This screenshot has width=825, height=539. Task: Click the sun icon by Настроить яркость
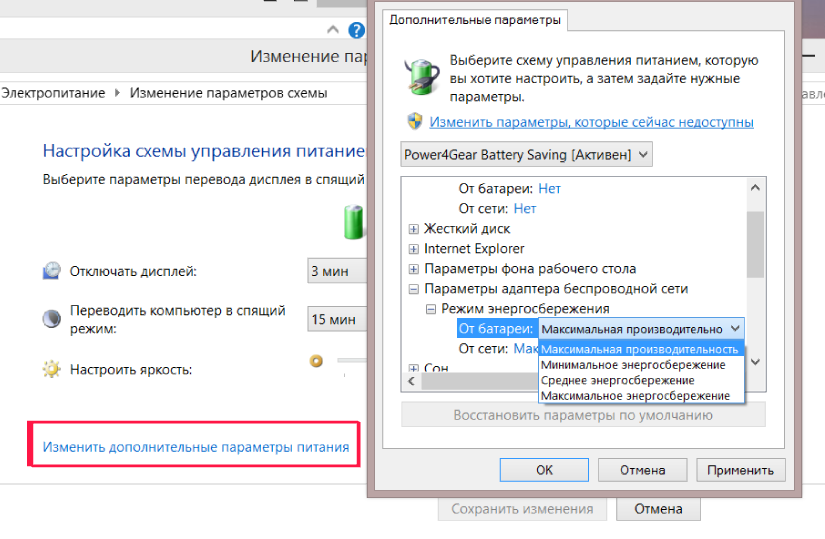52,369
